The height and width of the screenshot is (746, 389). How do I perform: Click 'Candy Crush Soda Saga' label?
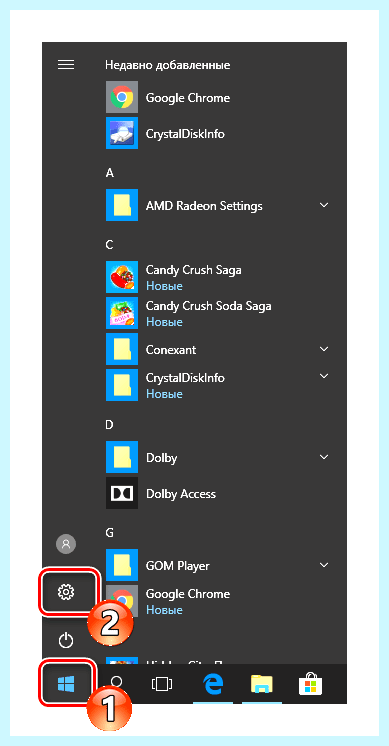(x=208, y=305)
